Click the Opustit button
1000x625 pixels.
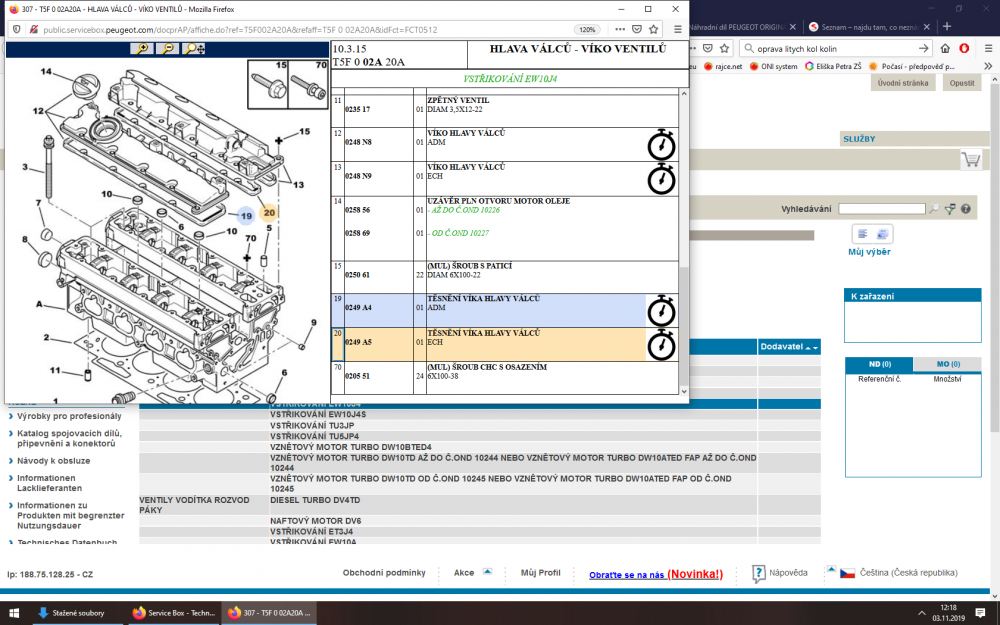tap(962, 83)
